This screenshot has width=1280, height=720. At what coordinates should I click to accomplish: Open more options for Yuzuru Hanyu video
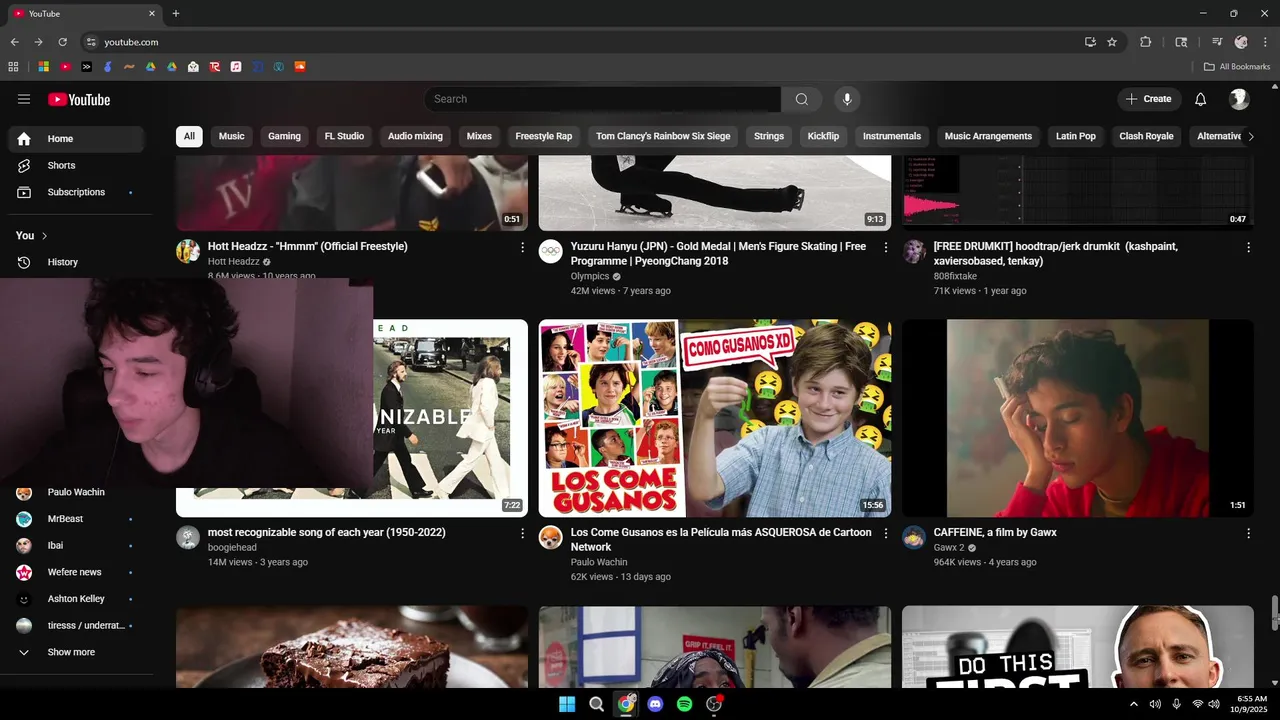pyautogui.click(x=885, y=247)
